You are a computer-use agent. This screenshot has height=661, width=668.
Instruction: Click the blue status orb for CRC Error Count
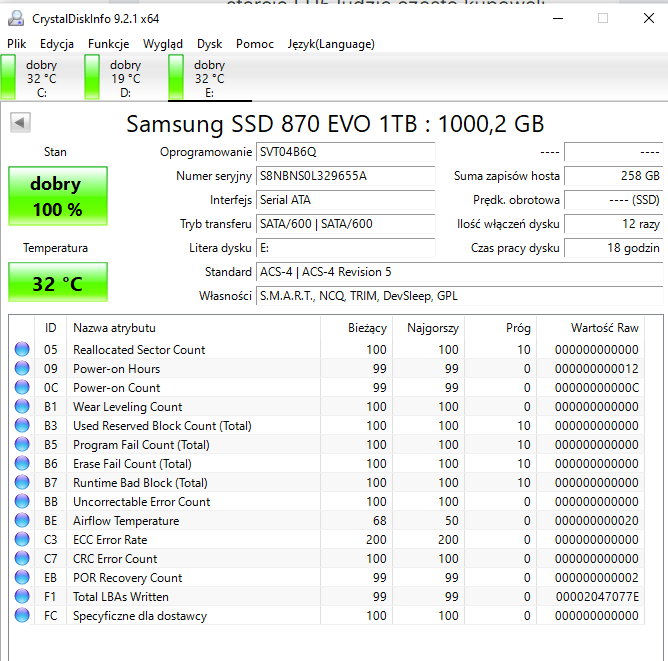22,558
